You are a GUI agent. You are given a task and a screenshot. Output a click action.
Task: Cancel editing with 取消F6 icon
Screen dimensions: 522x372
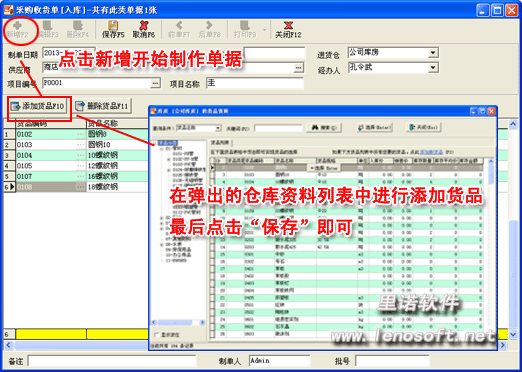[144, 29]
